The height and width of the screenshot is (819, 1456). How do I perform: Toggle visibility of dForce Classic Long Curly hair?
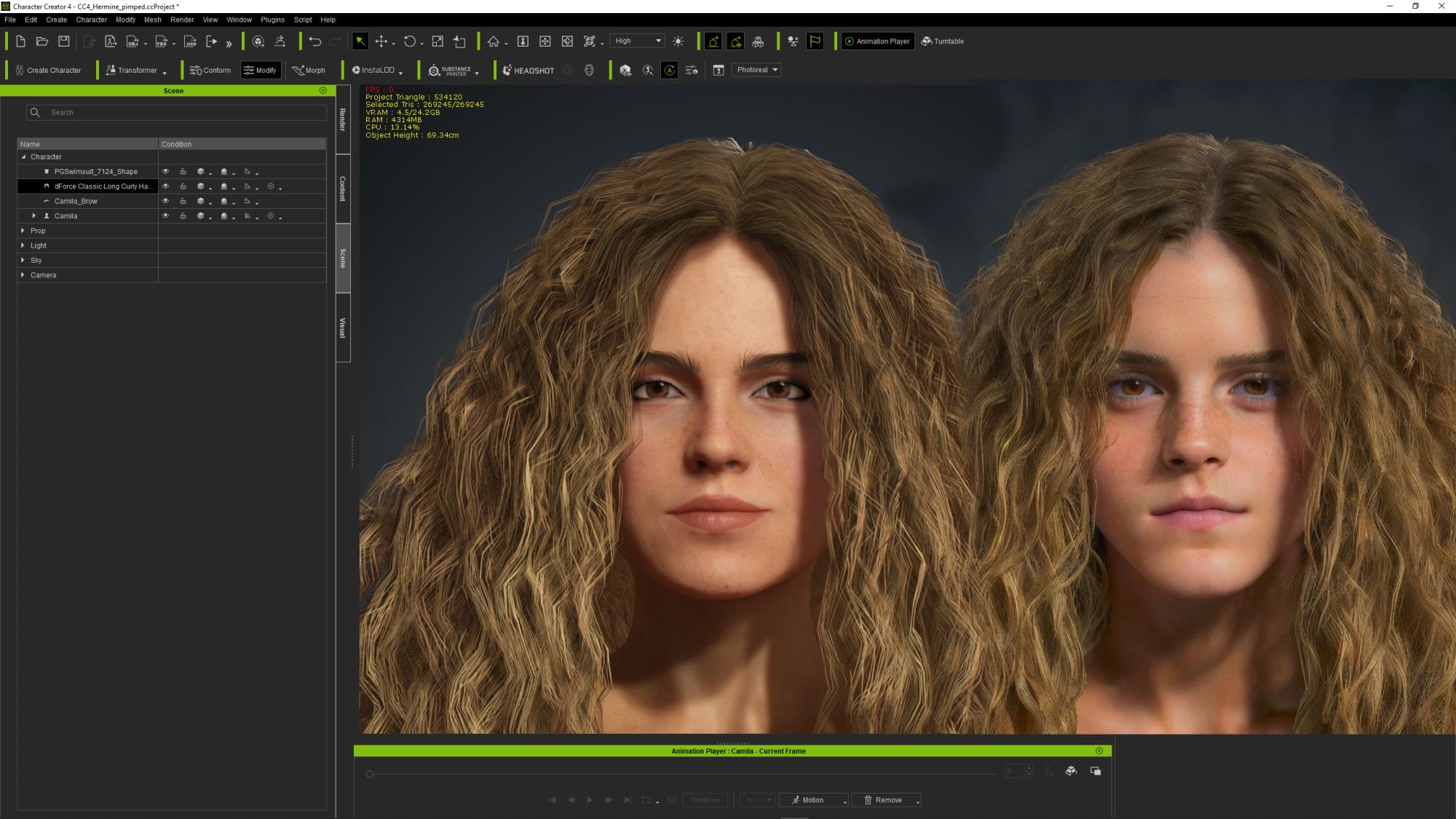(165, 186)
